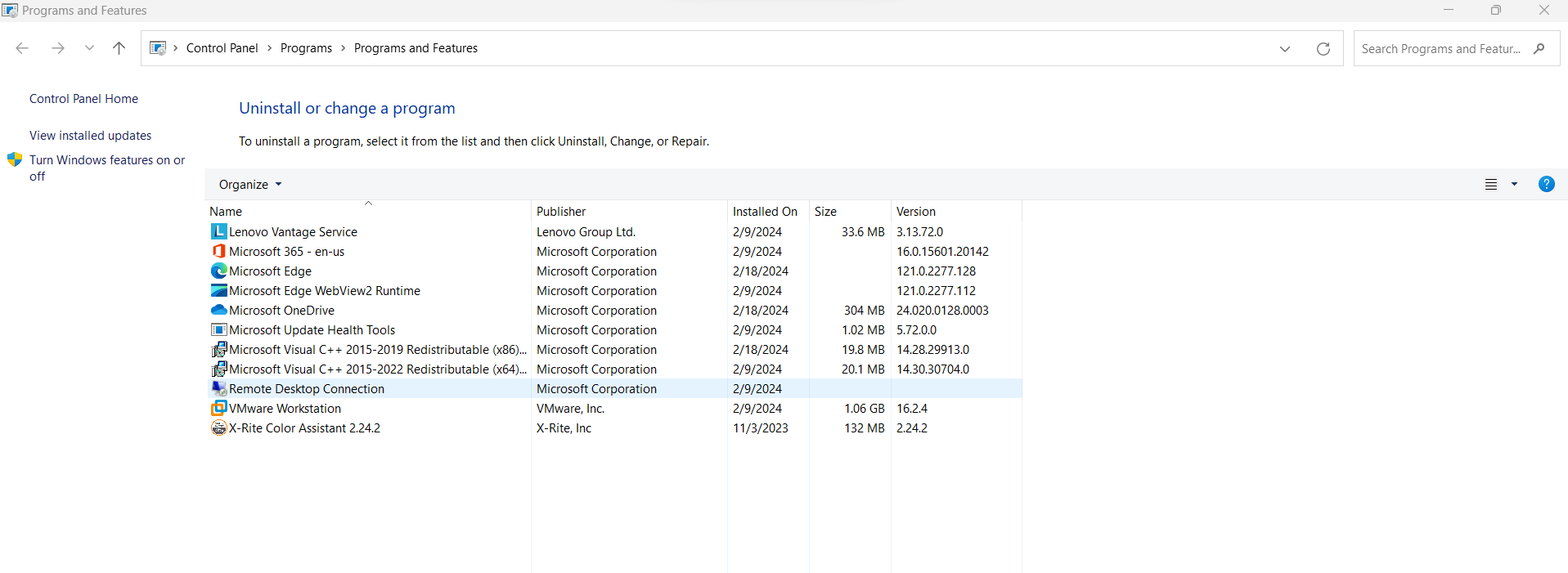Viewport: 1568px width, 573px height.
Task: Click the 33.6 MB size value
Action: (x=863, y=232)
